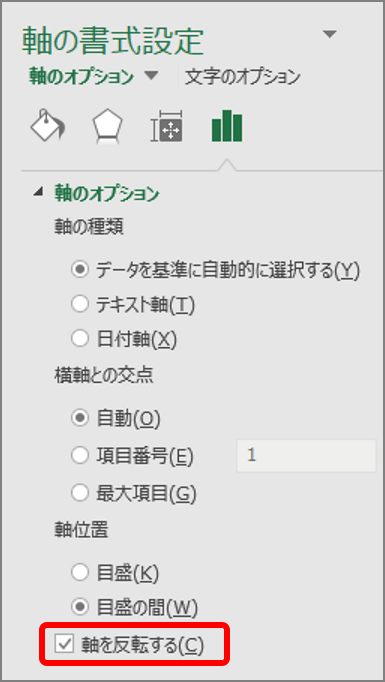385x682 pixels.
Task: Choose 項目番号(E) radio option
Action: [x=80, y=455]
